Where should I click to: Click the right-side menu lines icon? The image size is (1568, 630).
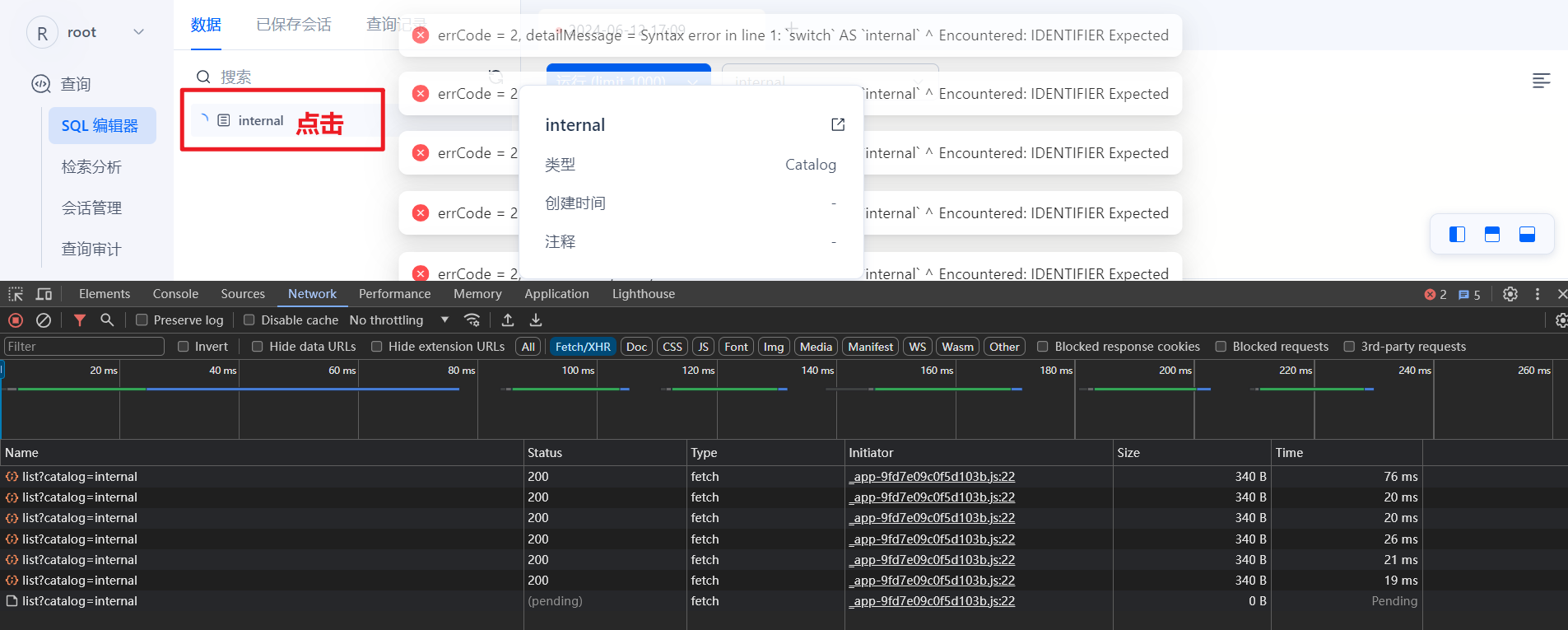[x=1542, y=81]
